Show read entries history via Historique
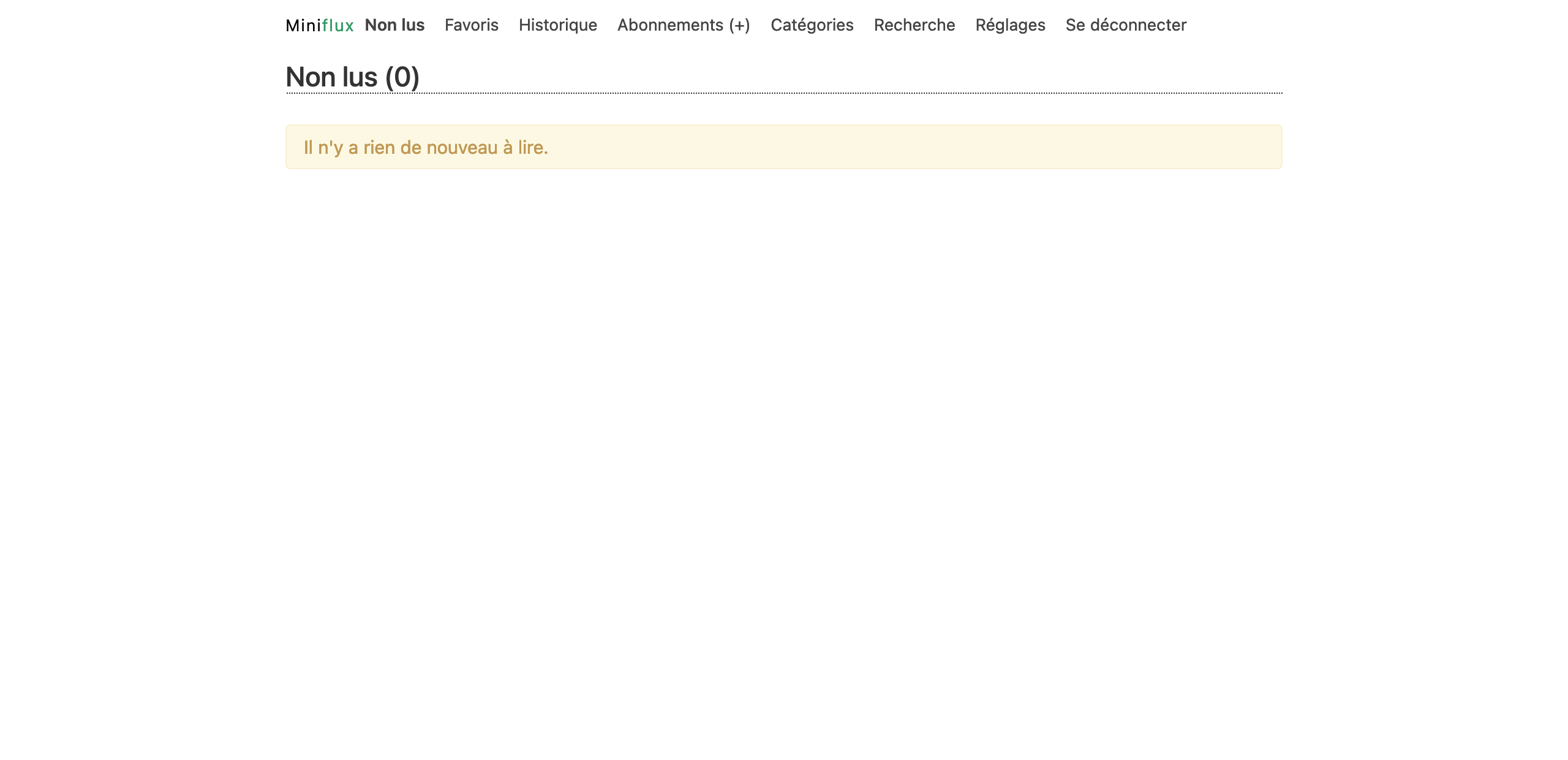The image size is (1568, 760). click(557, 25)
